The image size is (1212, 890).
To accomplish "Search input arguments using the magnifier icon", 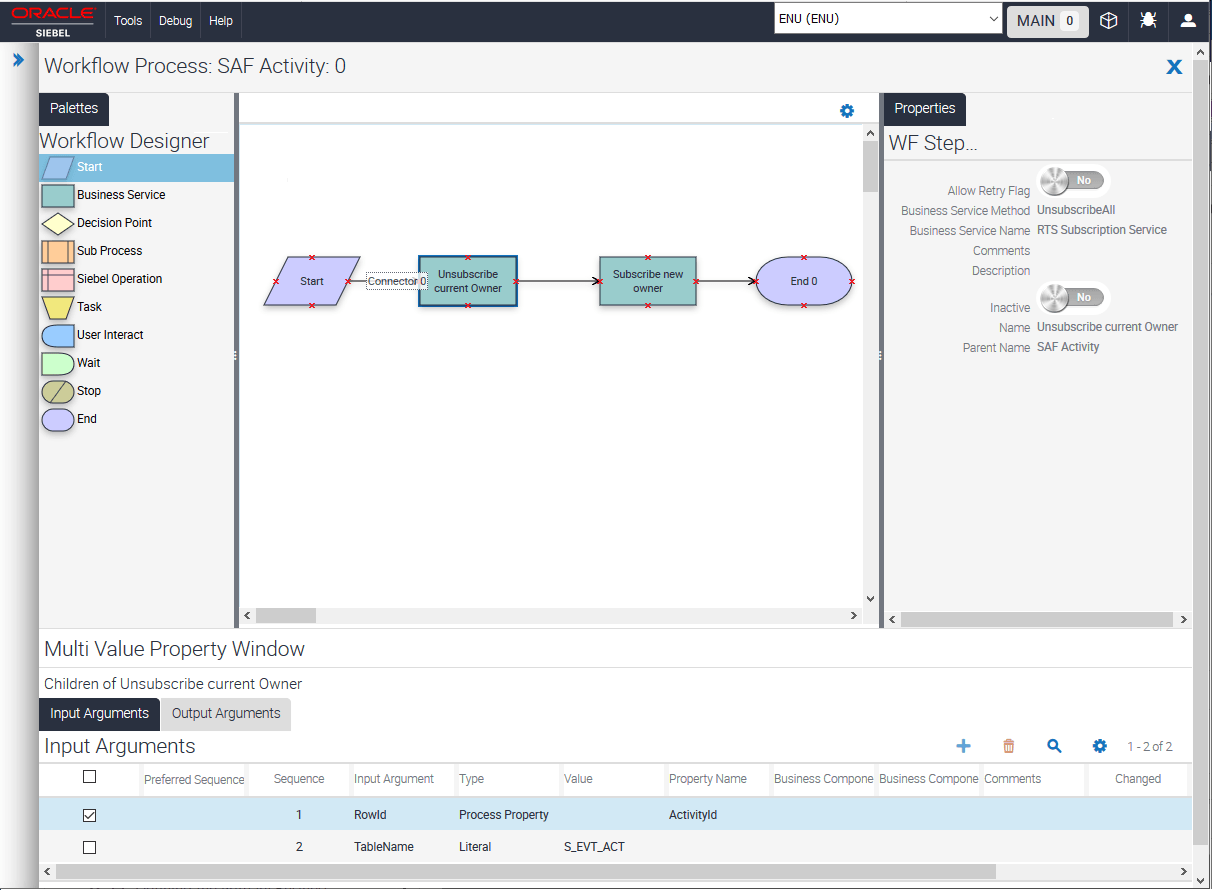I will pos(1054,745).
